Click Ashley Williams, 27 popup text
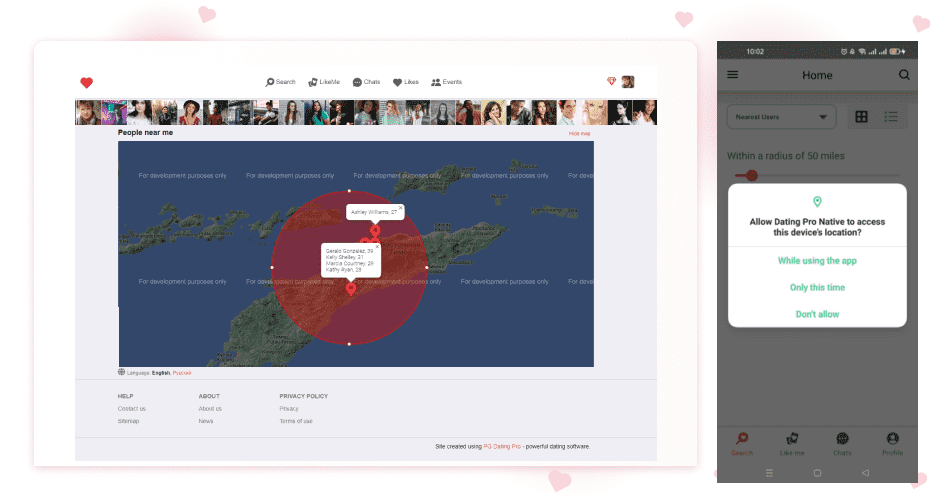This screenshot has height=500, width=940. (373, 212)
